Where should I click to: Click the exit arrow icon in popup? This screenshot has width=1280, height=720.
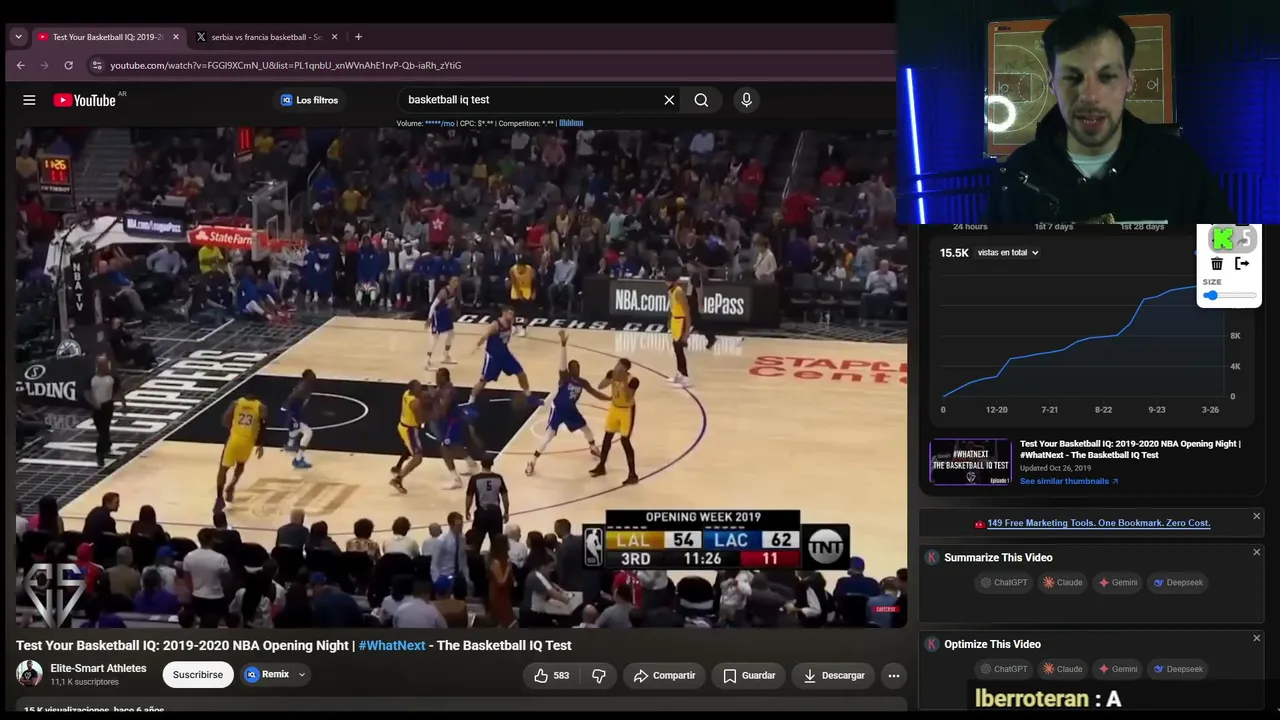click(1243, 264)
